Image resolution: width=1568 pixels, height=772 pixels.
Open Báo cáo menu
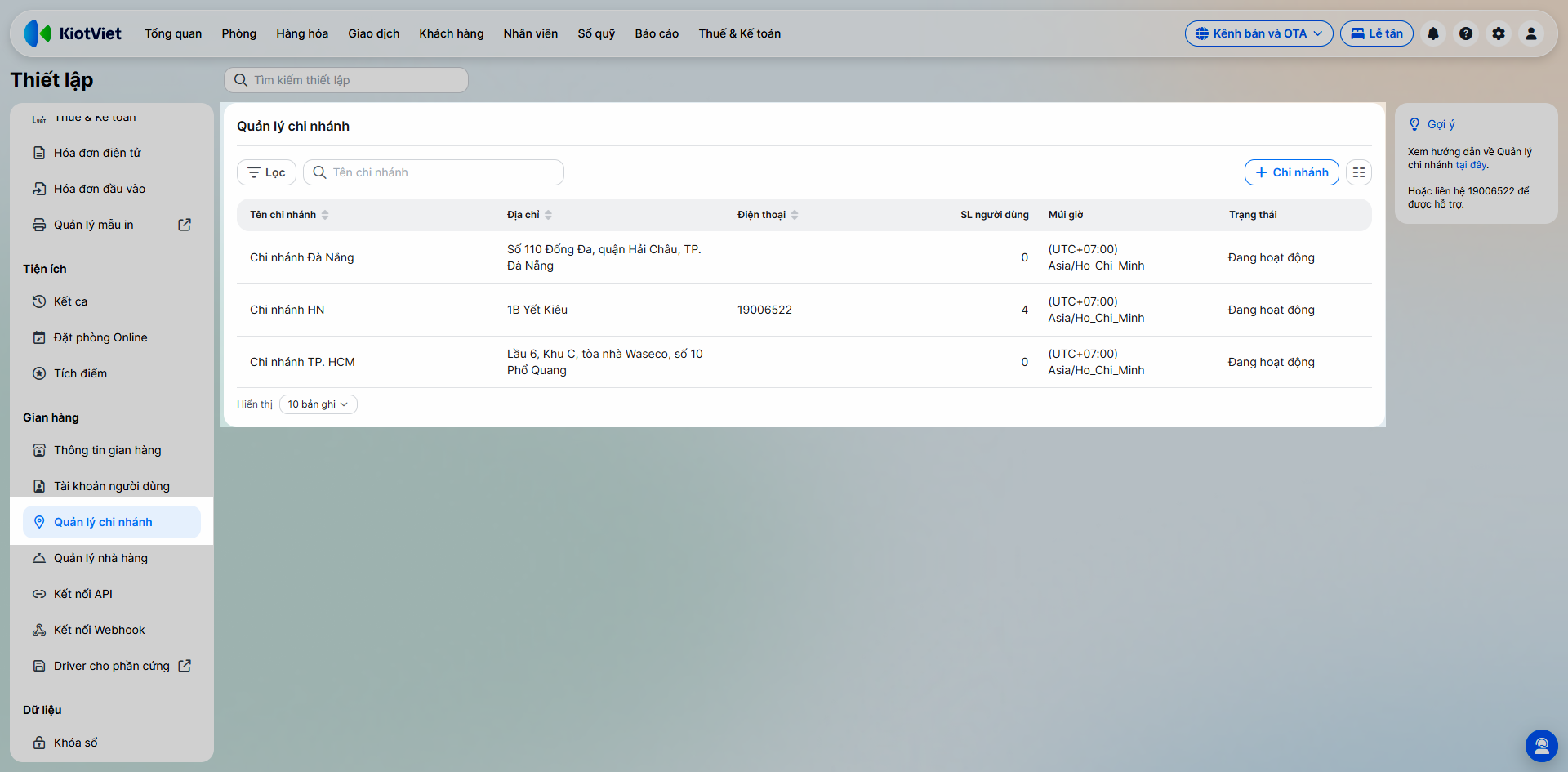(x=657, y=33)
